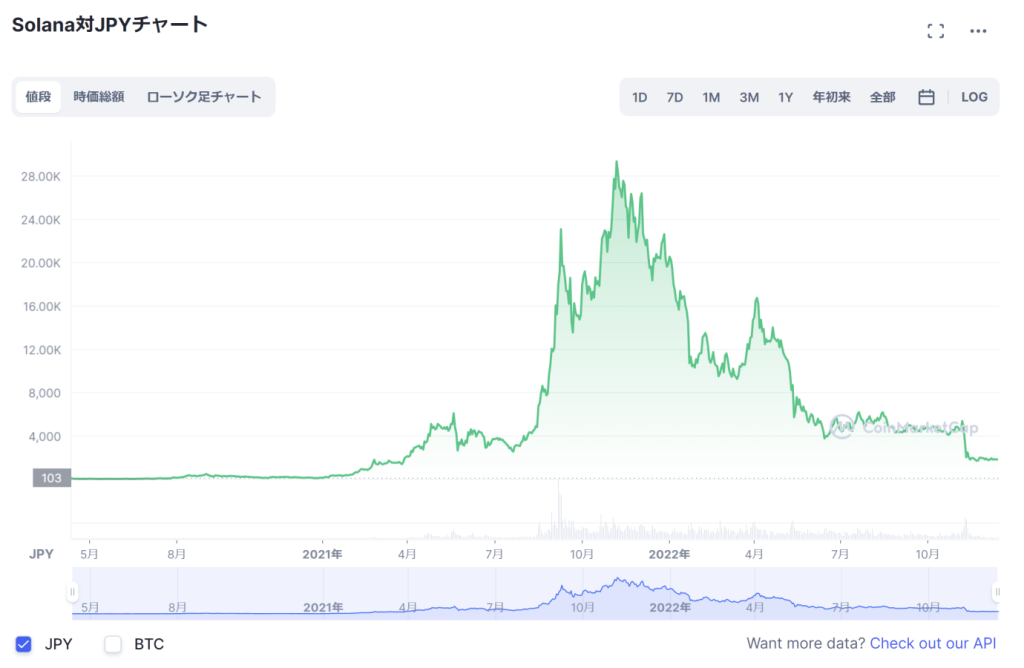Show 全部 all-time range

coord(883,97)
